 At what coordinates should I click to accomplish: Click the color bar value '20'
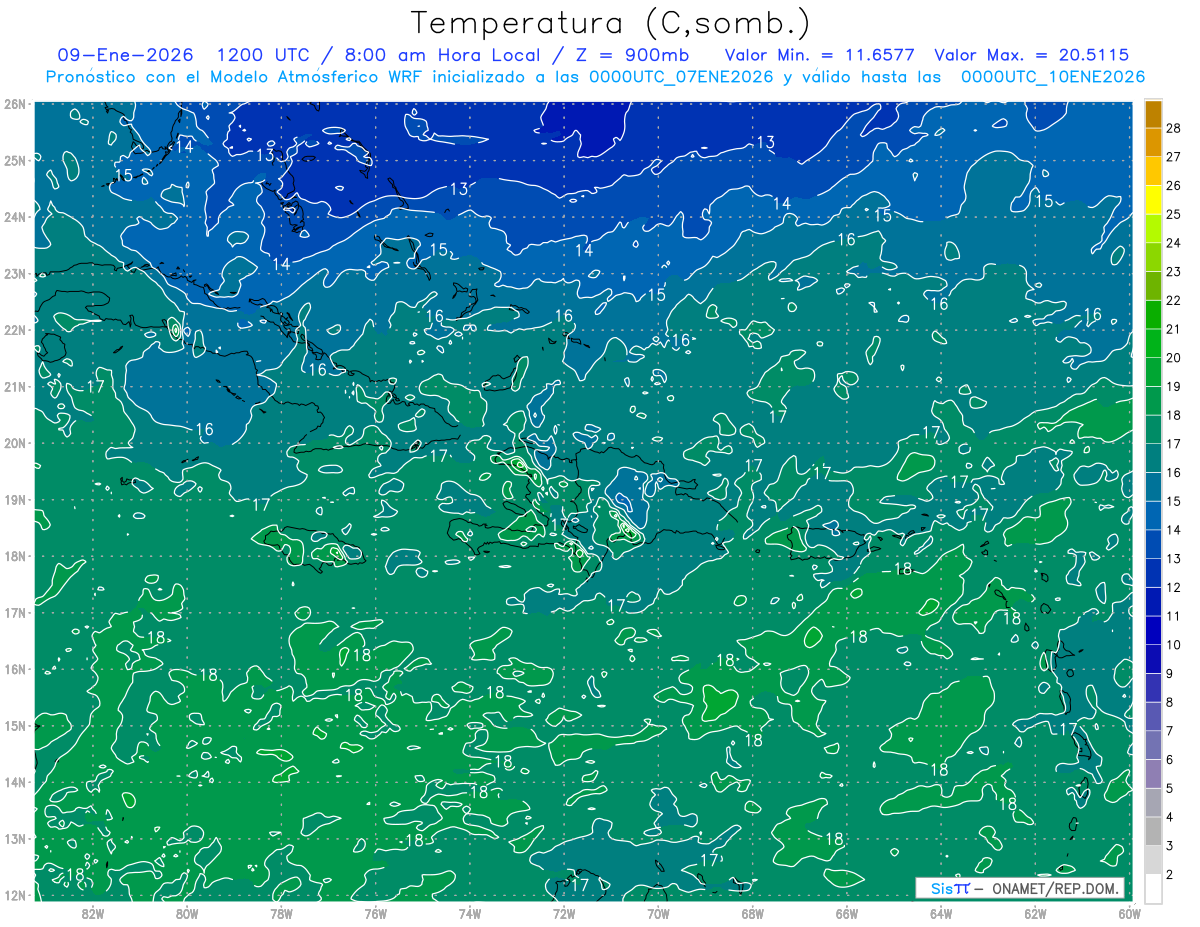pyautogui.click(x=1174, y=357)
